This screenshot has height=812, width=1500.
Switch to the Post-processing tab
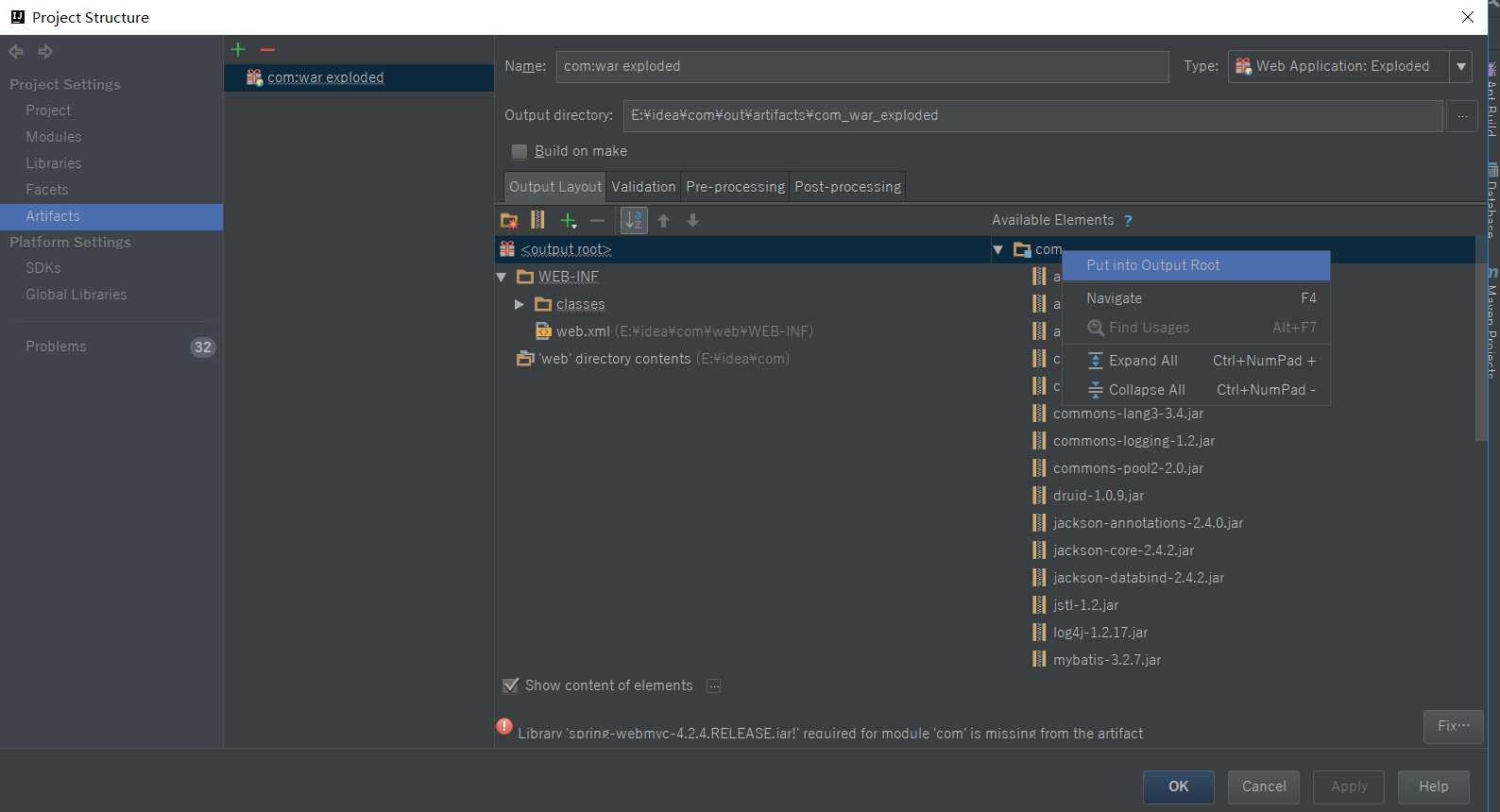[847, 187]
